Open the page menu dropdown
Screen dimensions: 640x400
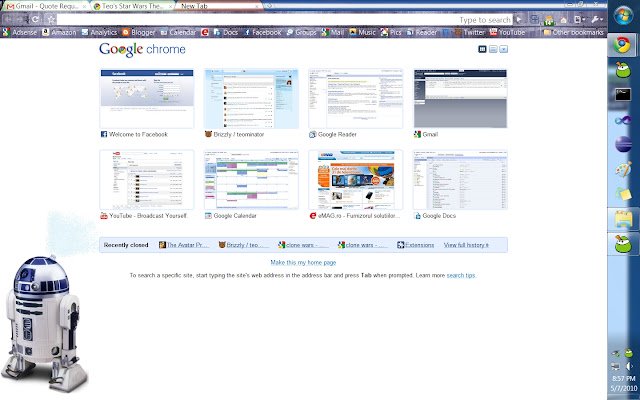pos(579,19)
